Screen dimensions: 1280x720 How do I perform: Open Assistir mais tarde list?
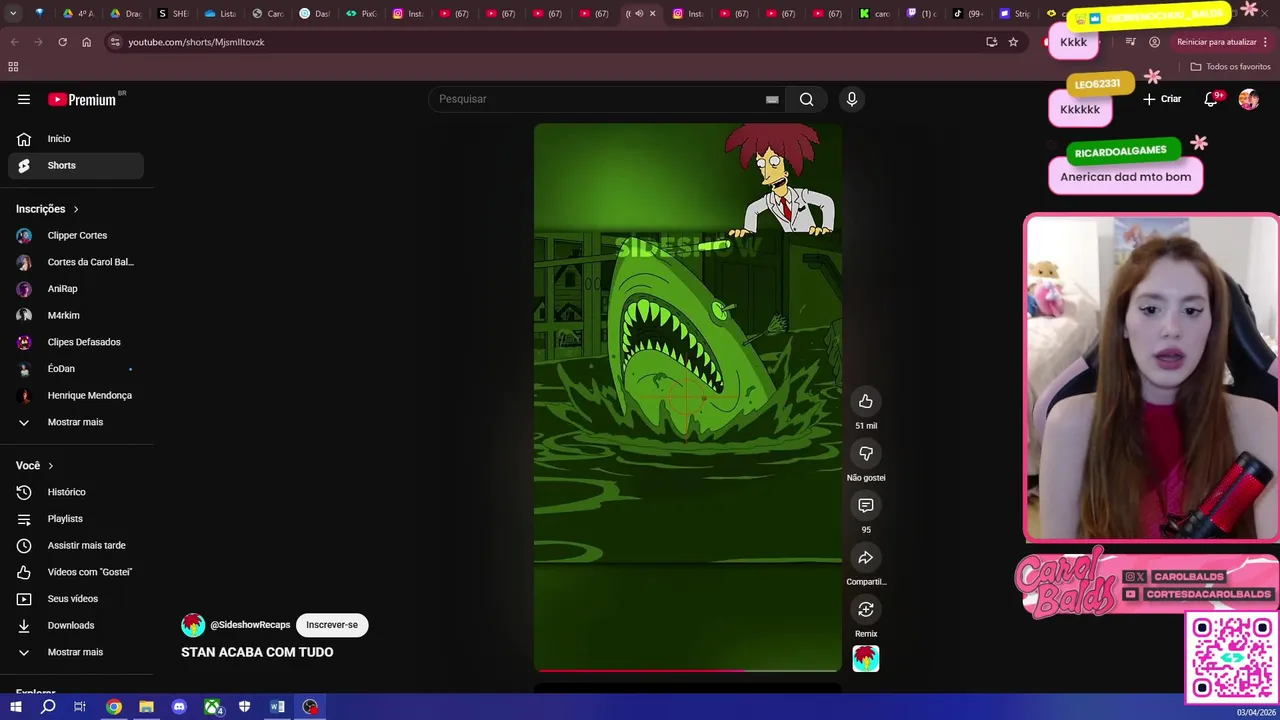click(x=76, y=545)
